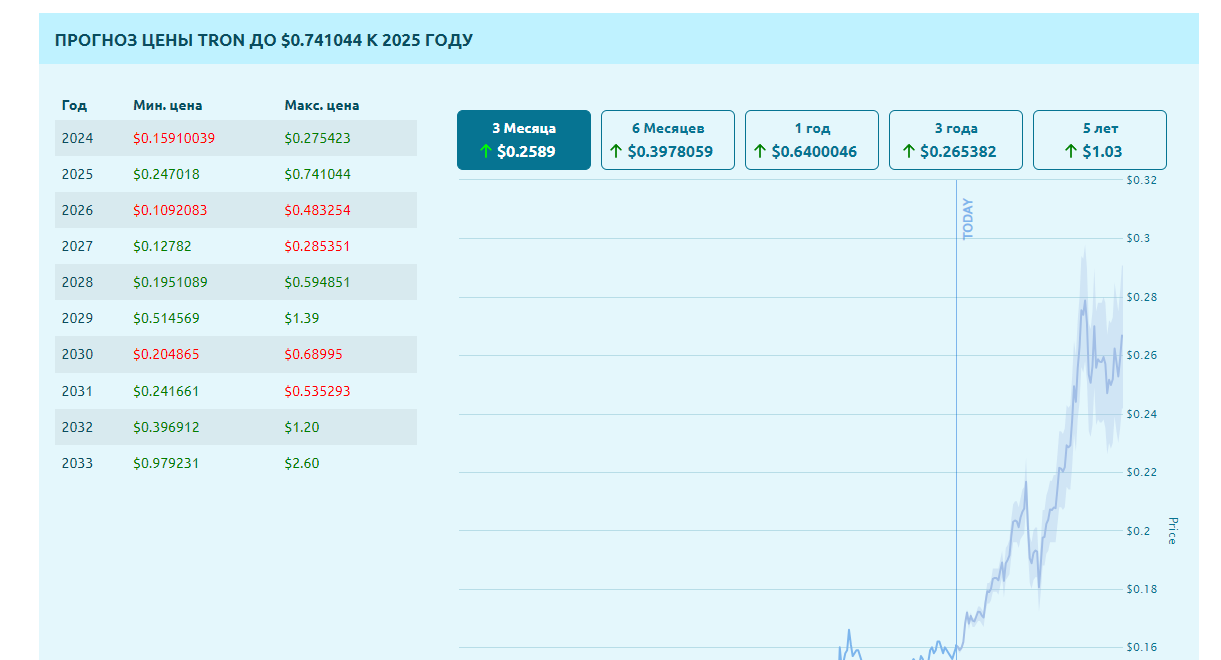Click min price $0.241661

pos(166,391)
